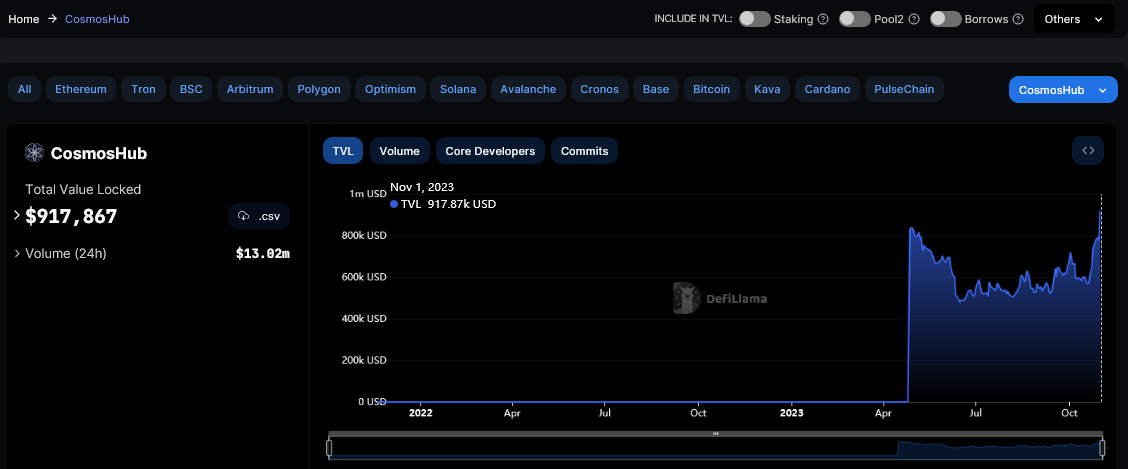Screen dimensions: 1128x469
Task: Filter by the Ethereum chain
Action: 80,89
